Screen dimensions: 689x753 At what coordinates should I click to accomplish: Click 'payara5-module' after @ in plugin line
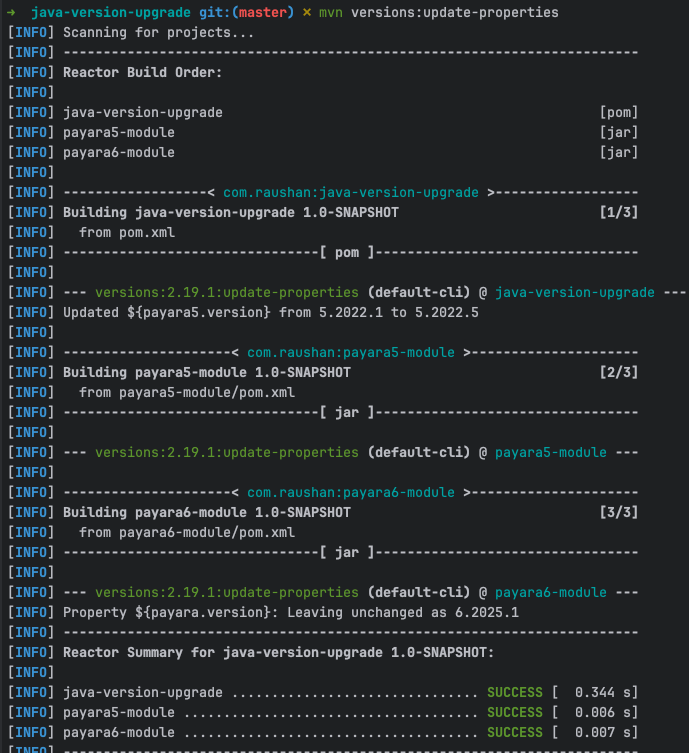pos(551,453)
